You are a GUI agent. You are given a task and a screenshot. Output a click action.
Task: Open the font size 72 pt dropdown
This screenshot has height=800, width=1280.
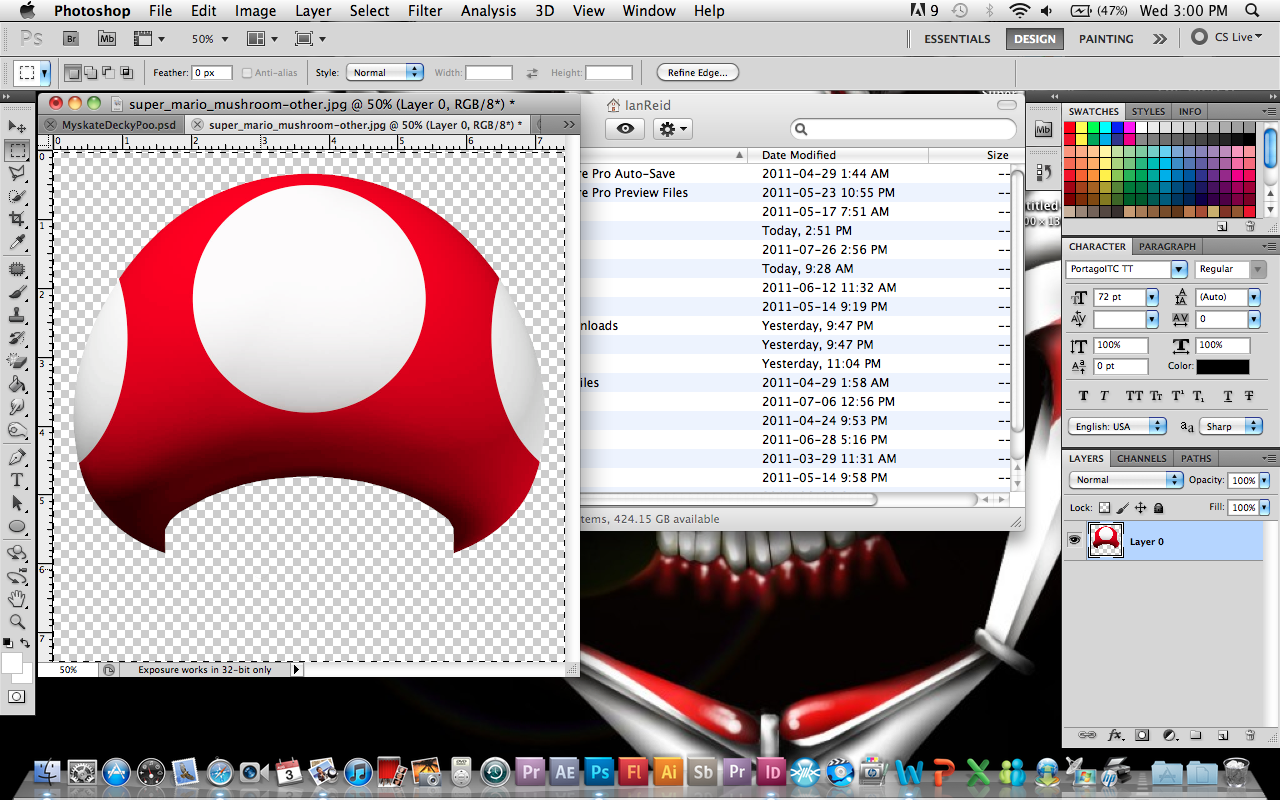click(x=1152, y=297)
